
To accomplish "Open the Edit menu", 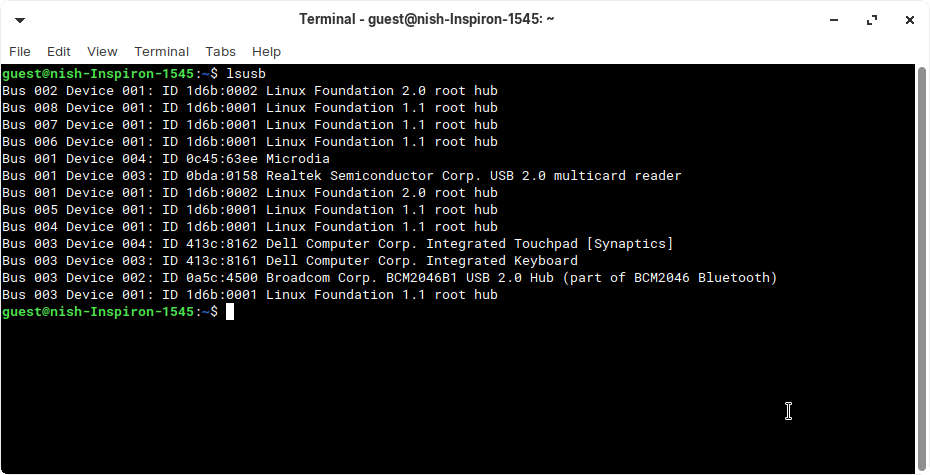I will pos(59,52).
